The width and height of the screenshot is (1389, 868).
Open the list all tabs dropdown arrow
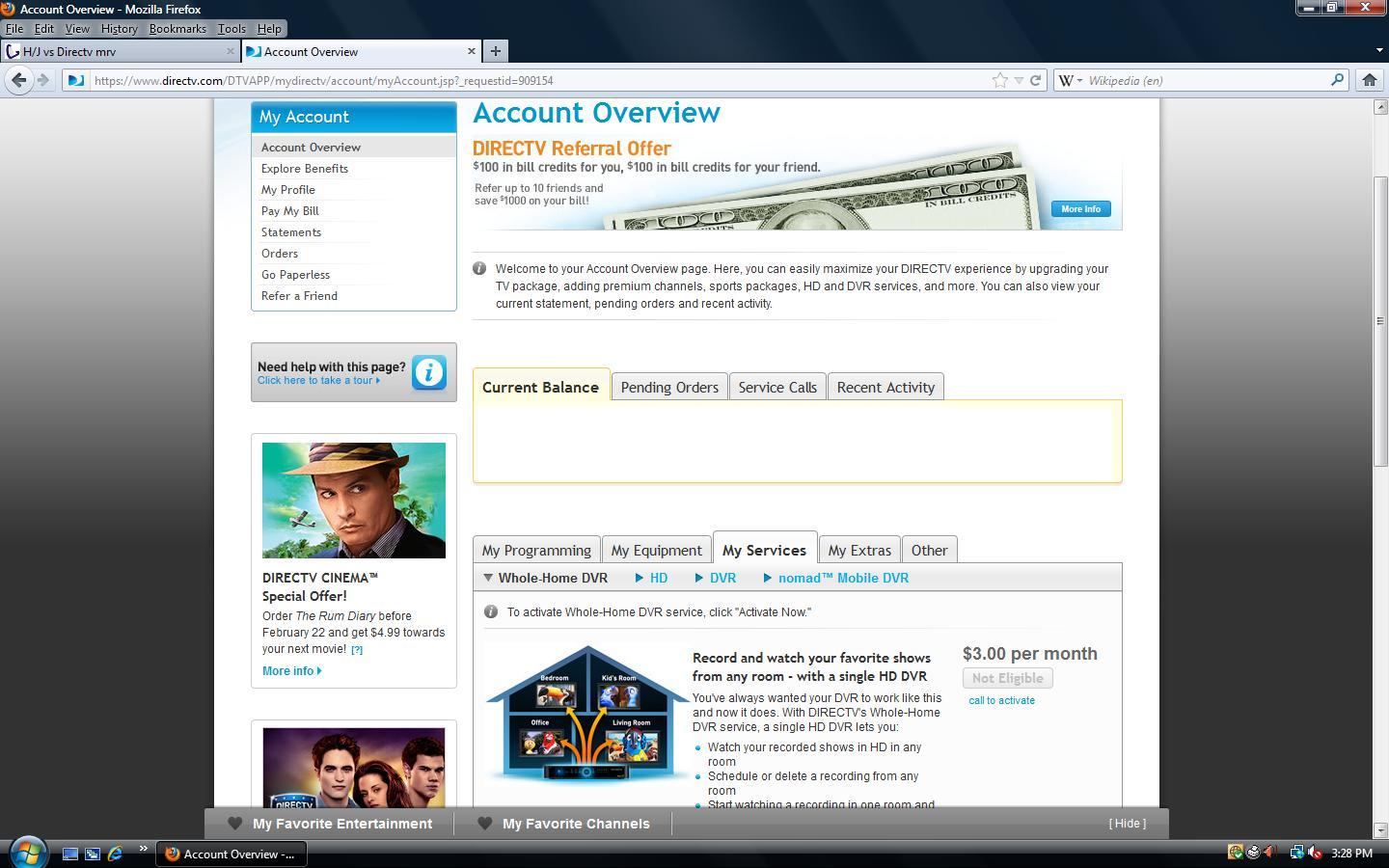pos(1378,50)
